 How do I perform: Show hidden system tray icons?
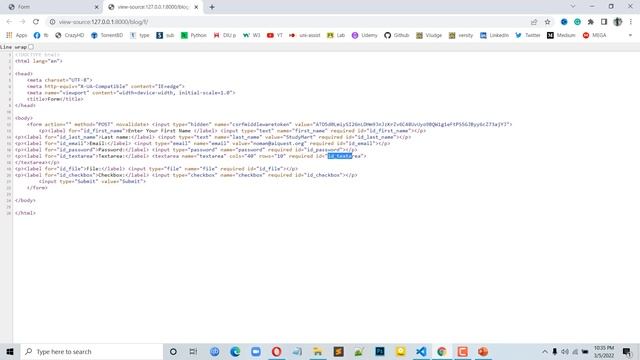point(544,351)
